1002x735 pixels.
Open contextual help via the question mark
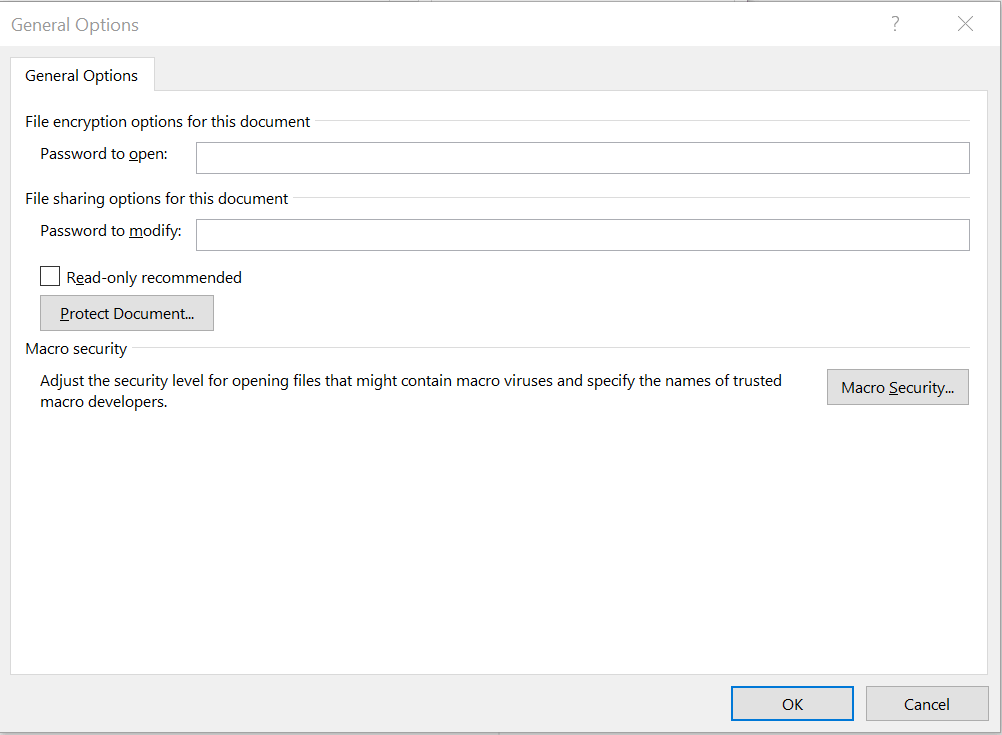point(894,23)
